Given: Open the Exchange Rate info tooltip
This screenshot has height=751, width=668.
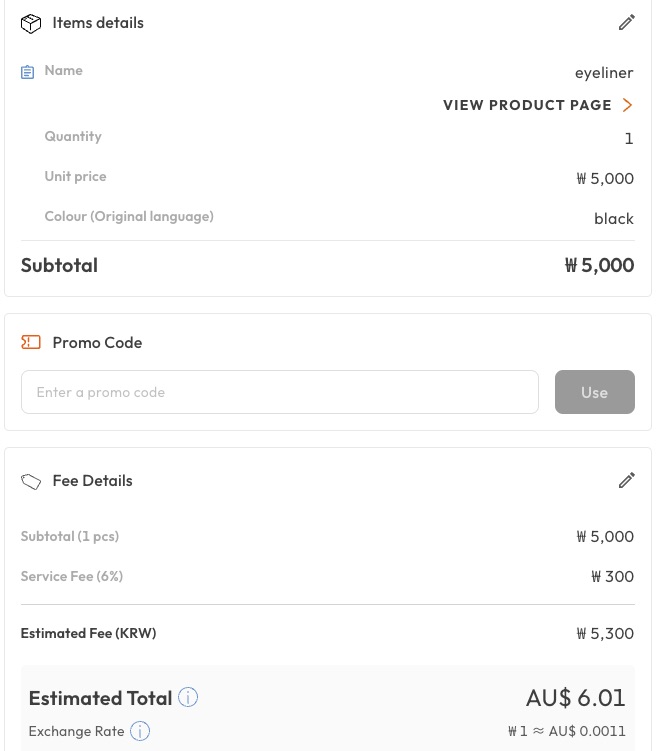Looking at the screenshot, I should [x=140, y=731].
